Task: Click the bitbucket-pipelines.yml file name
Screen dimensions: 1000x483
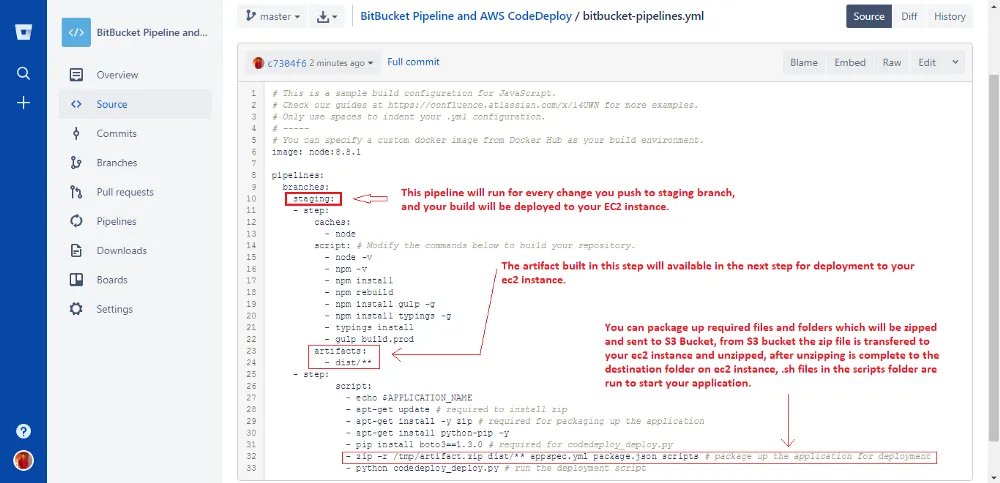Action: coord(643,17)
